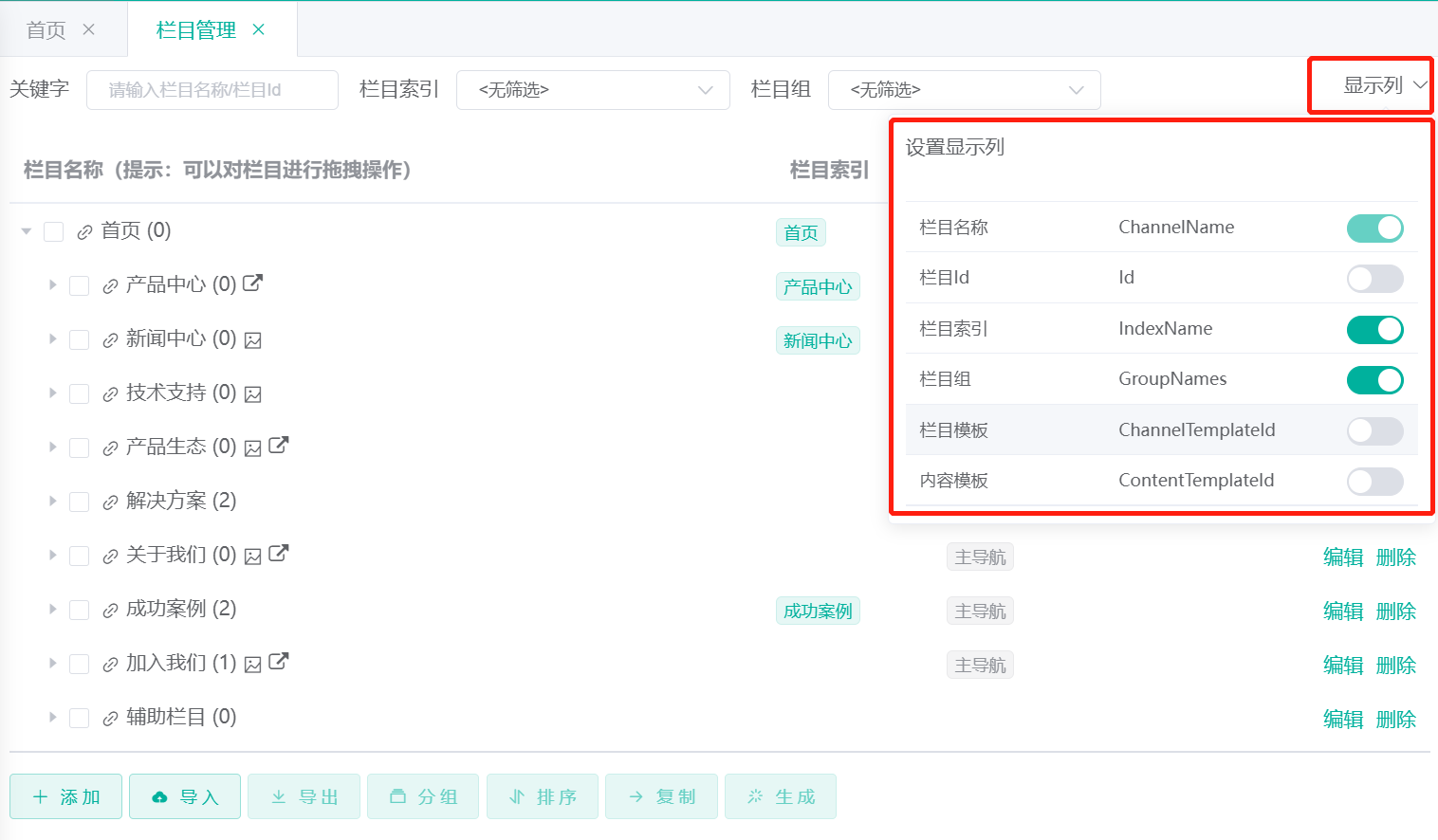Switch to the 首页 tab
The width and height of the screenshot is (1438, 840).
point(46,30)
